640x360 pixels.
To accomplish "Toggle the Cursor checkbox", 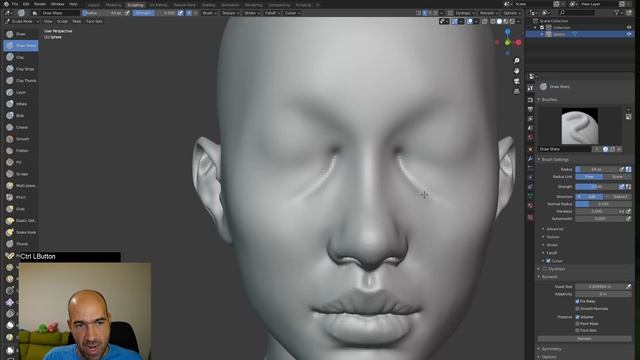I will click(x=548, y=261).
